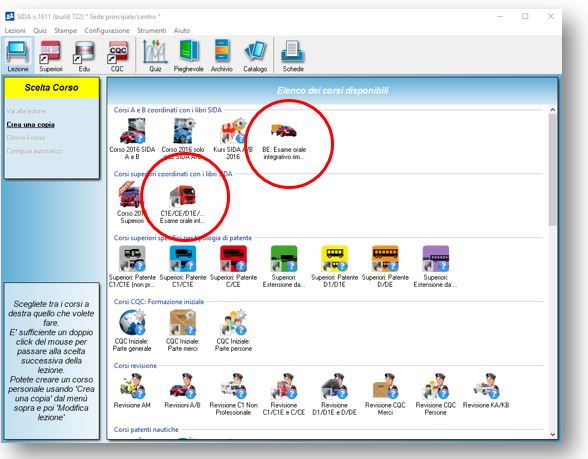Open the Edu toolbar shortcut
The image size is (588, 459).
coord(84,55)
